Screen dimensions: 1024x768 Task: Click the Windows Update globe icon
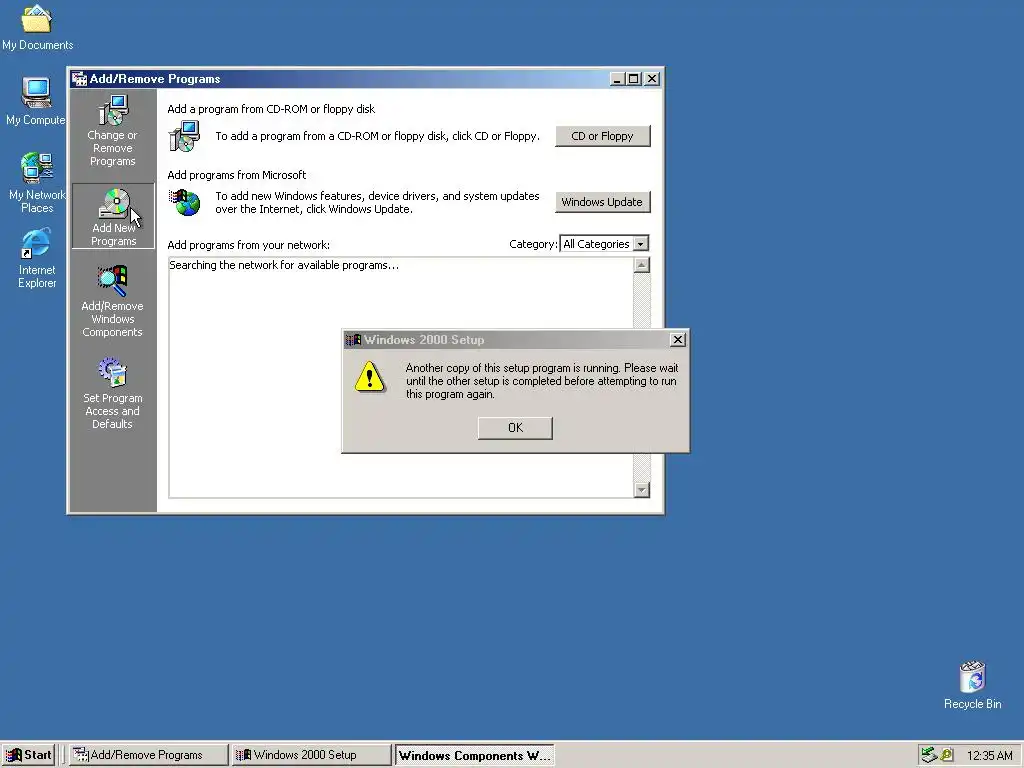point(185,202)
